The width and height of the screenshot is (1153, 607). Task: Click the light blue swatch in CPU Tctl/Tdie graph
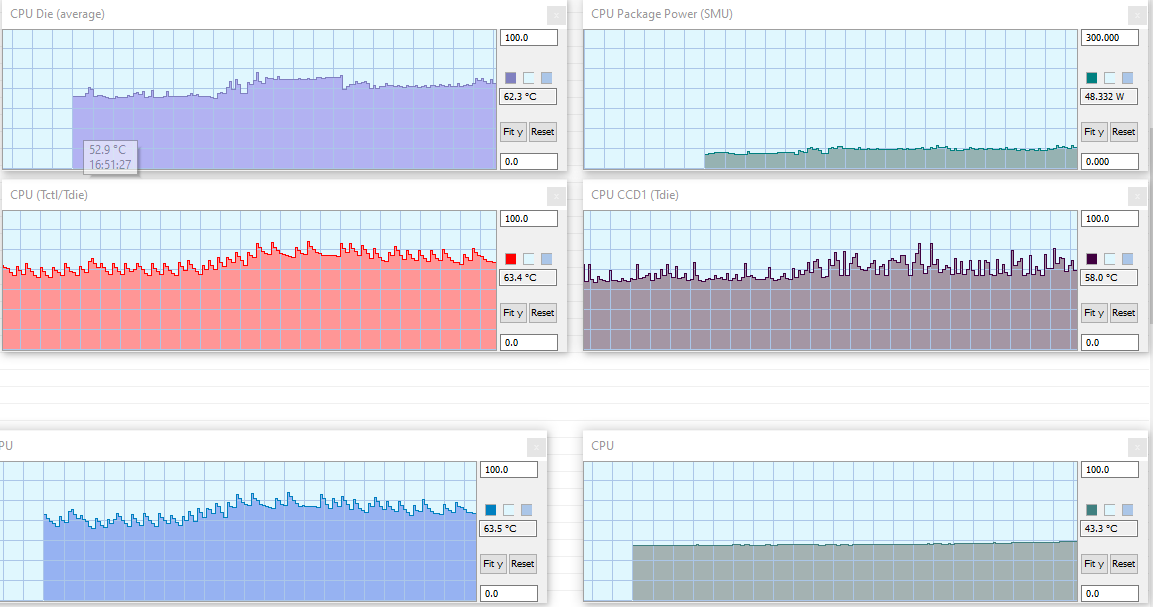(x=546, y=259)
